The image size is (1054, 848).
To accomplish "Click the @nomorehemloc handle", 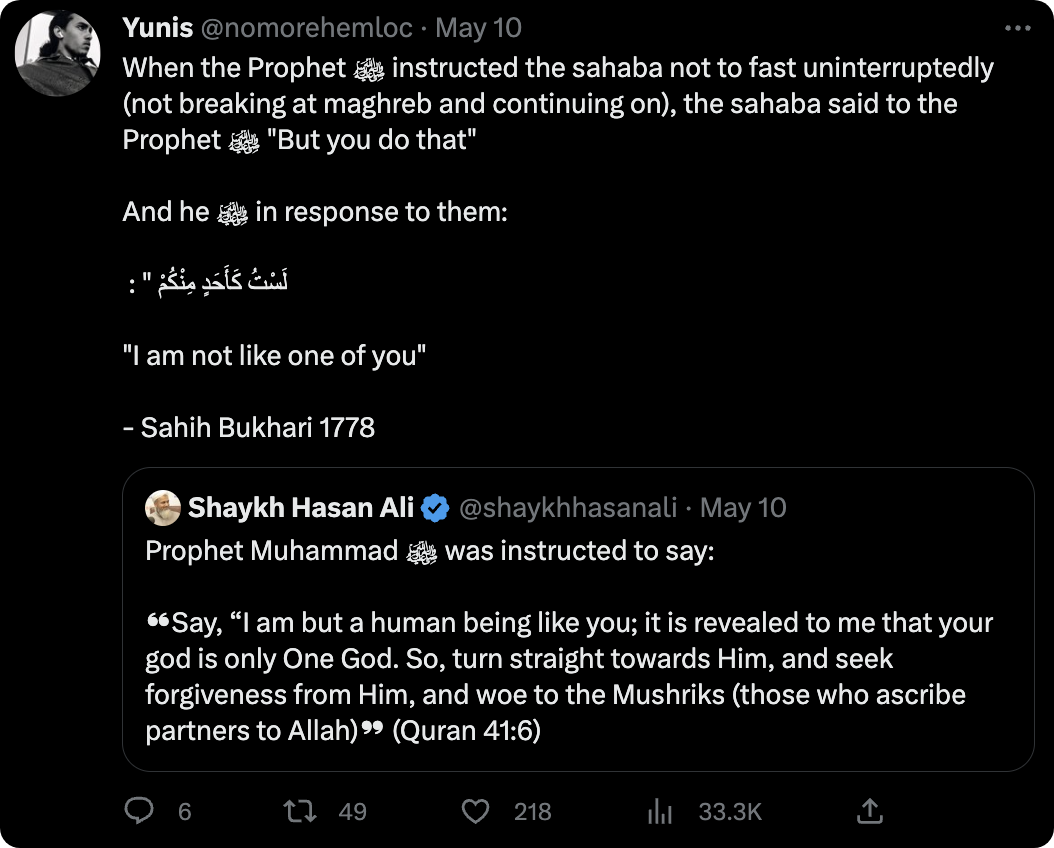I will tap(306, 27).
